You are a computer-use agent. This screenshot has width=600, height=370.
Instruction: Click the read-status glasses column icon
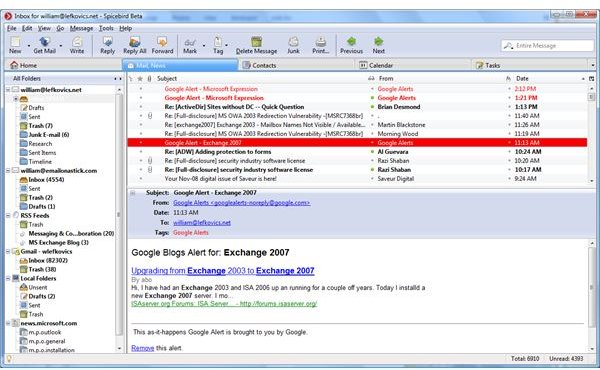pos(371,78)
